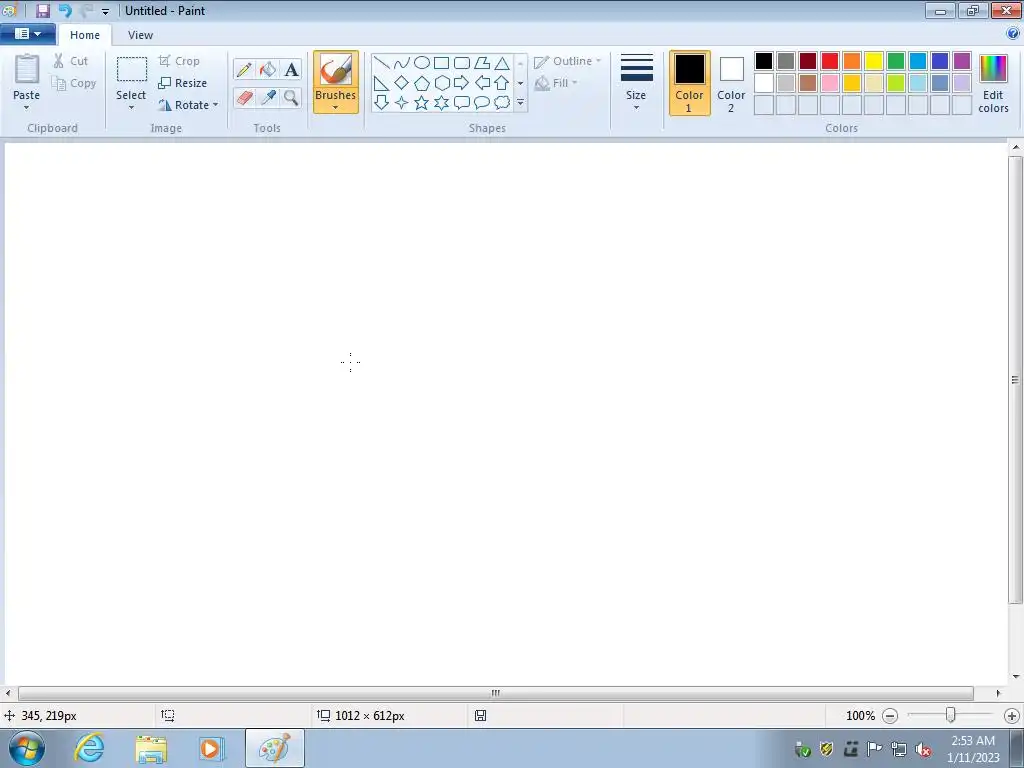Expand the Brushes dropdown arrow
The width and height of the screenshot is (1024, 768).
click(335, 108)
